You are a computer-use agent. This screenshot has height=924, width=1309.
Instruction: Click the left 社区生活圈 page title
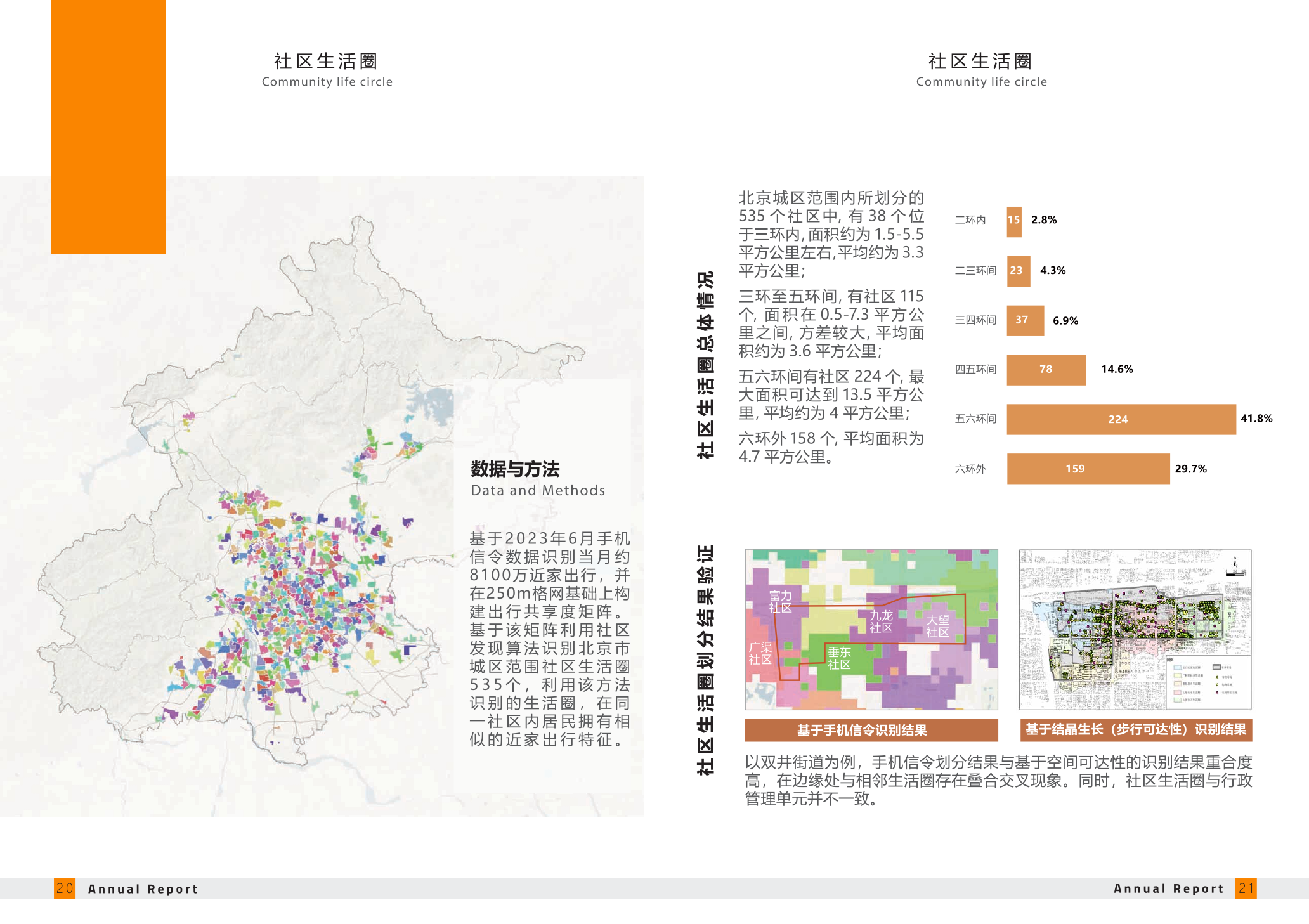[x=327, y=61]
